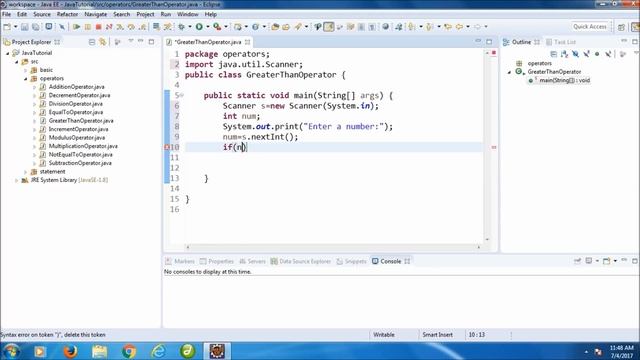
Task: Open Windows Explorer folder in taskbar
Action: [100, 351]
